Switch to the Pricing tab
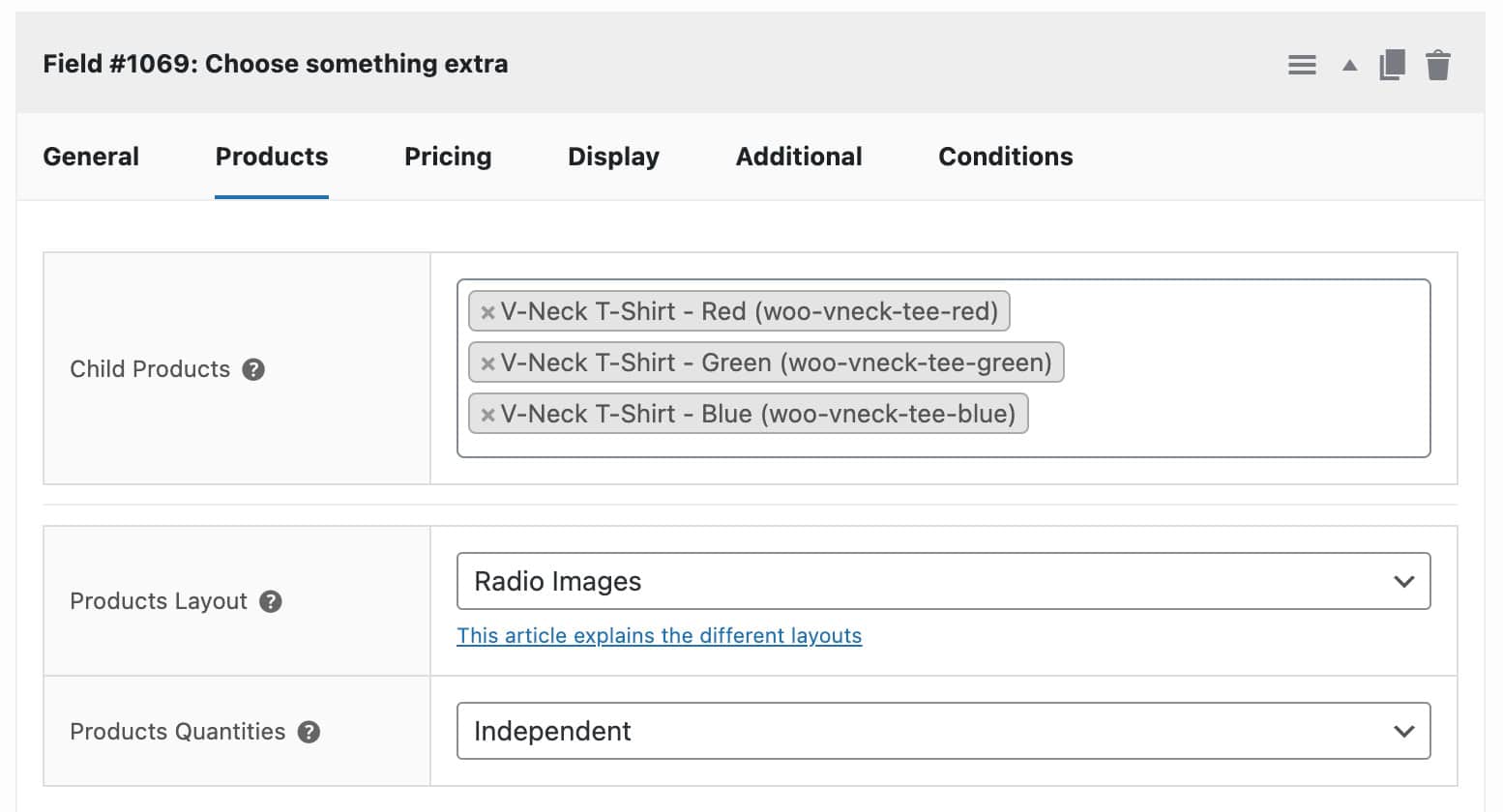The width and height of the screenshot is (1503, 812). click(448, 156)
